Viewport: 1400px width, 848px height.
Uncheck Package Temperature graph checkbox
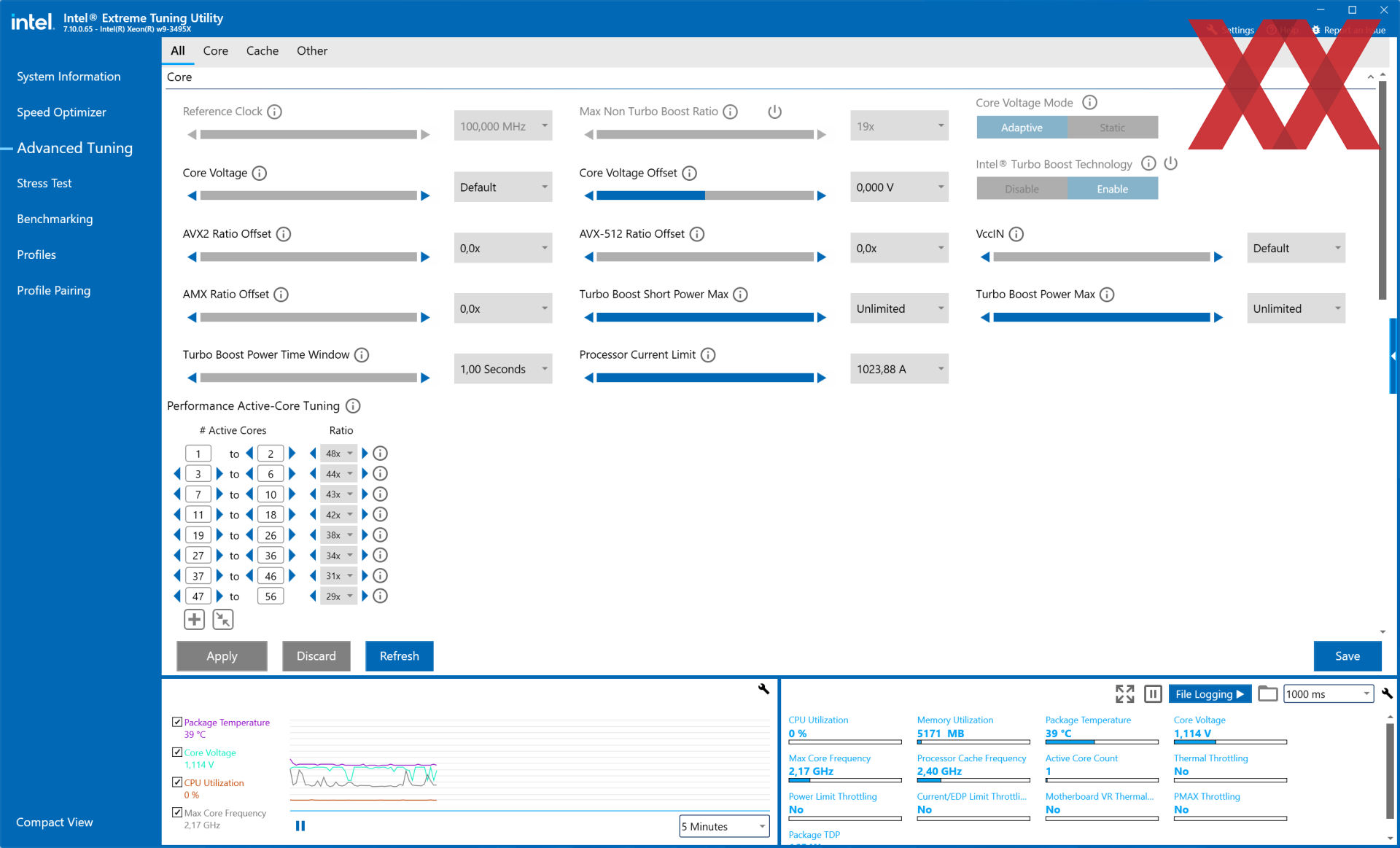[x=177, y=722]
